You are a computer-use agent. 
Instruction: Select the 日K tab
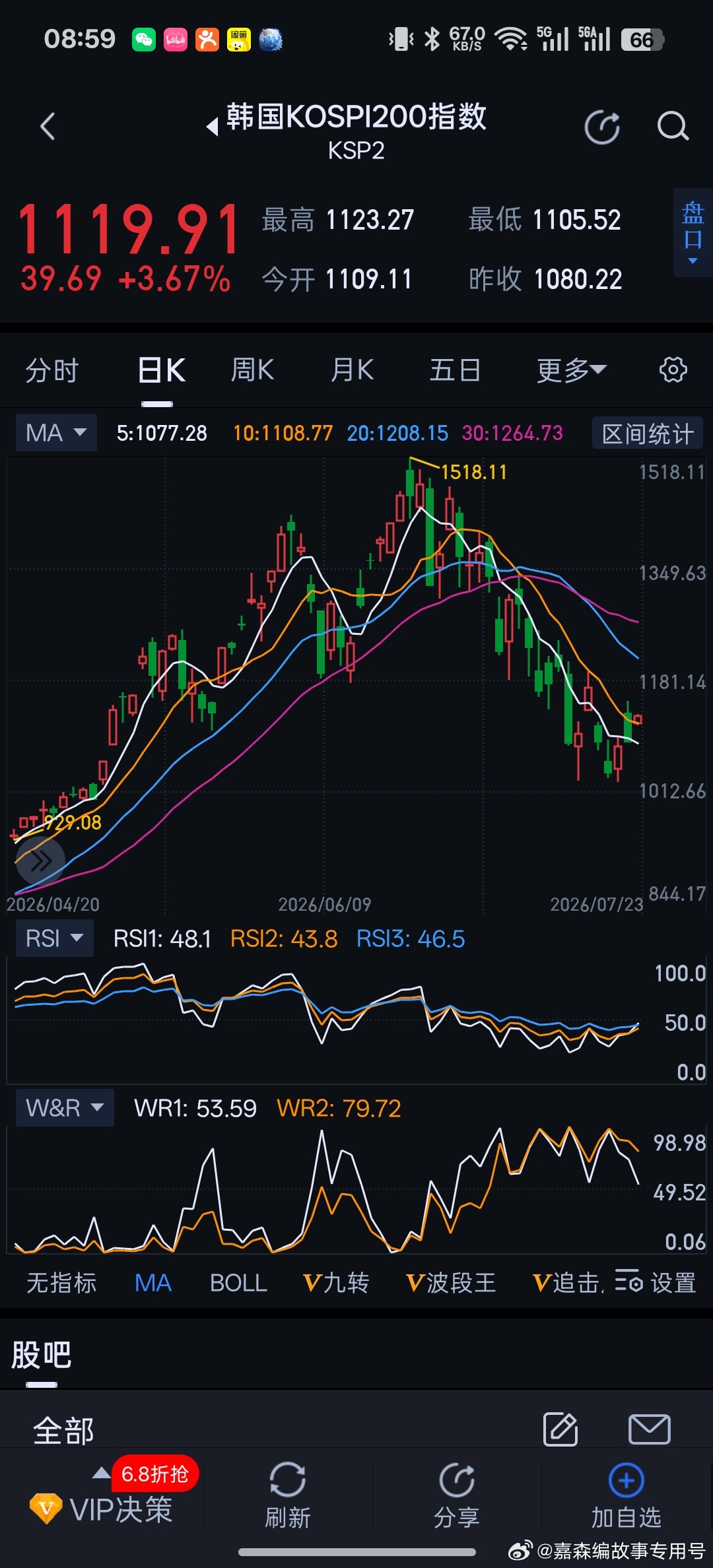162,370
